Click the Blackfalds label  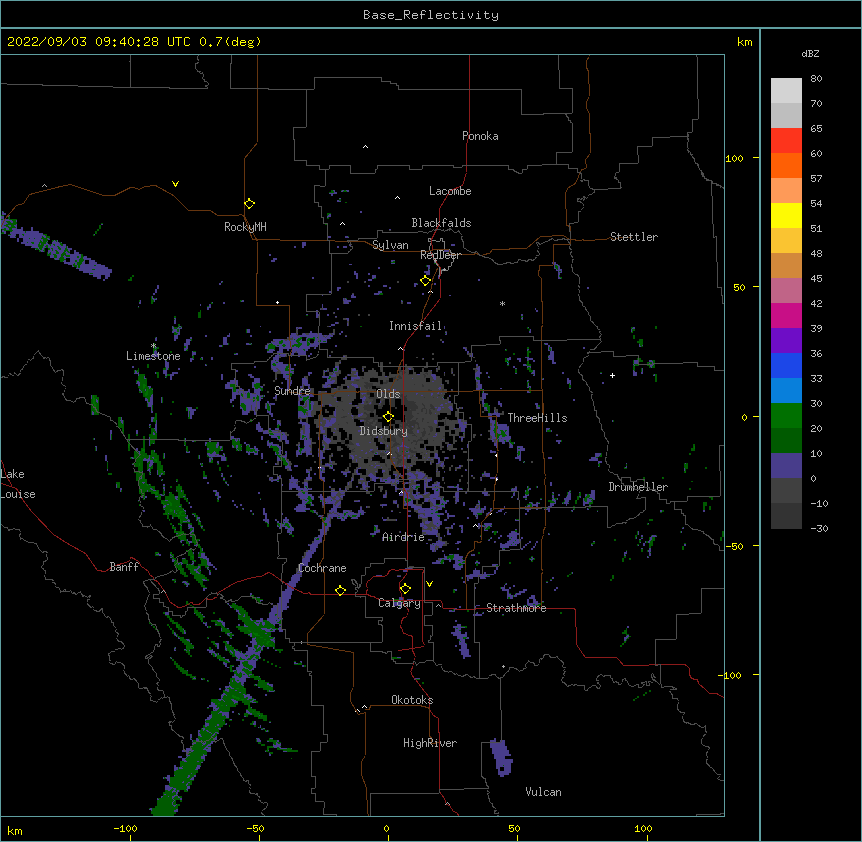441,223
